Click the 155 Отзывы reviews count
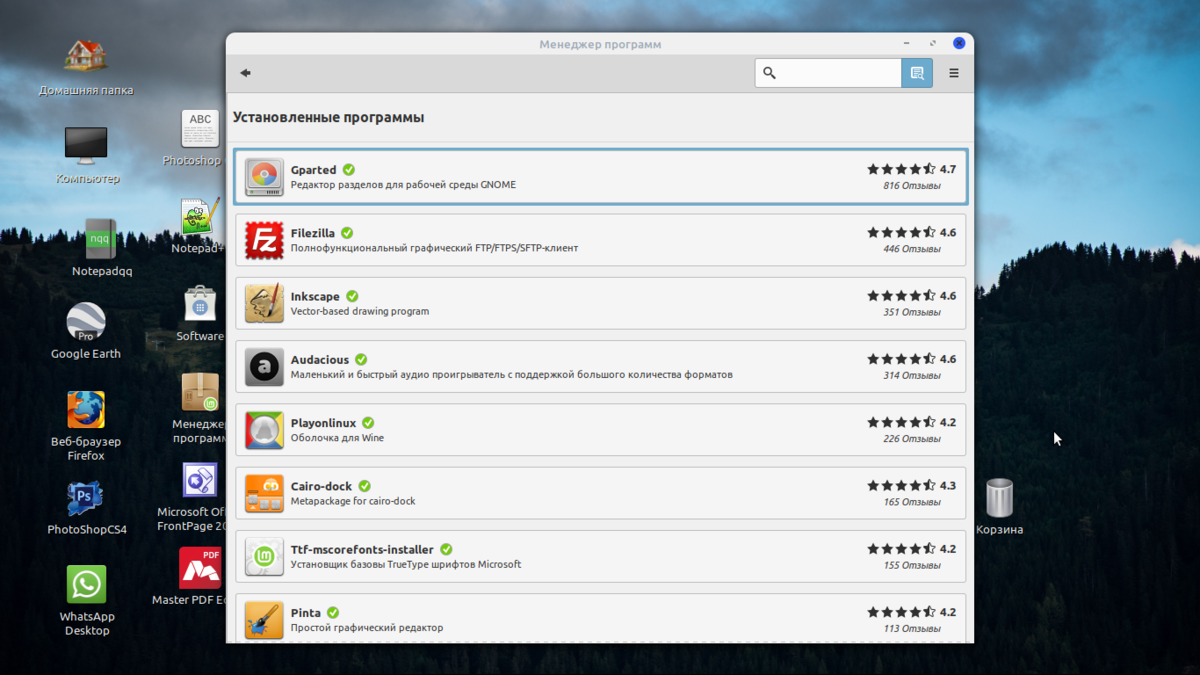The image size is (1200, 675). point(912,566)
